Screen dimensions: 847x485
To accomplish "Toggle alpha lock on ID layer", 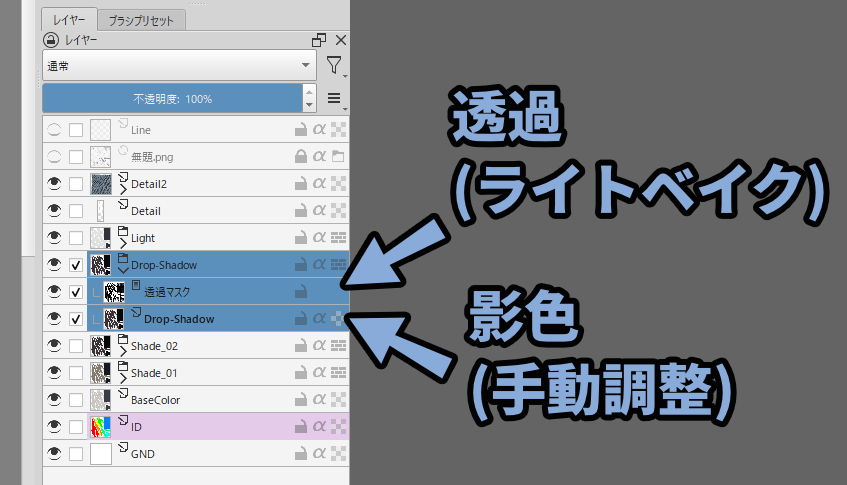I will pos(319,427).
